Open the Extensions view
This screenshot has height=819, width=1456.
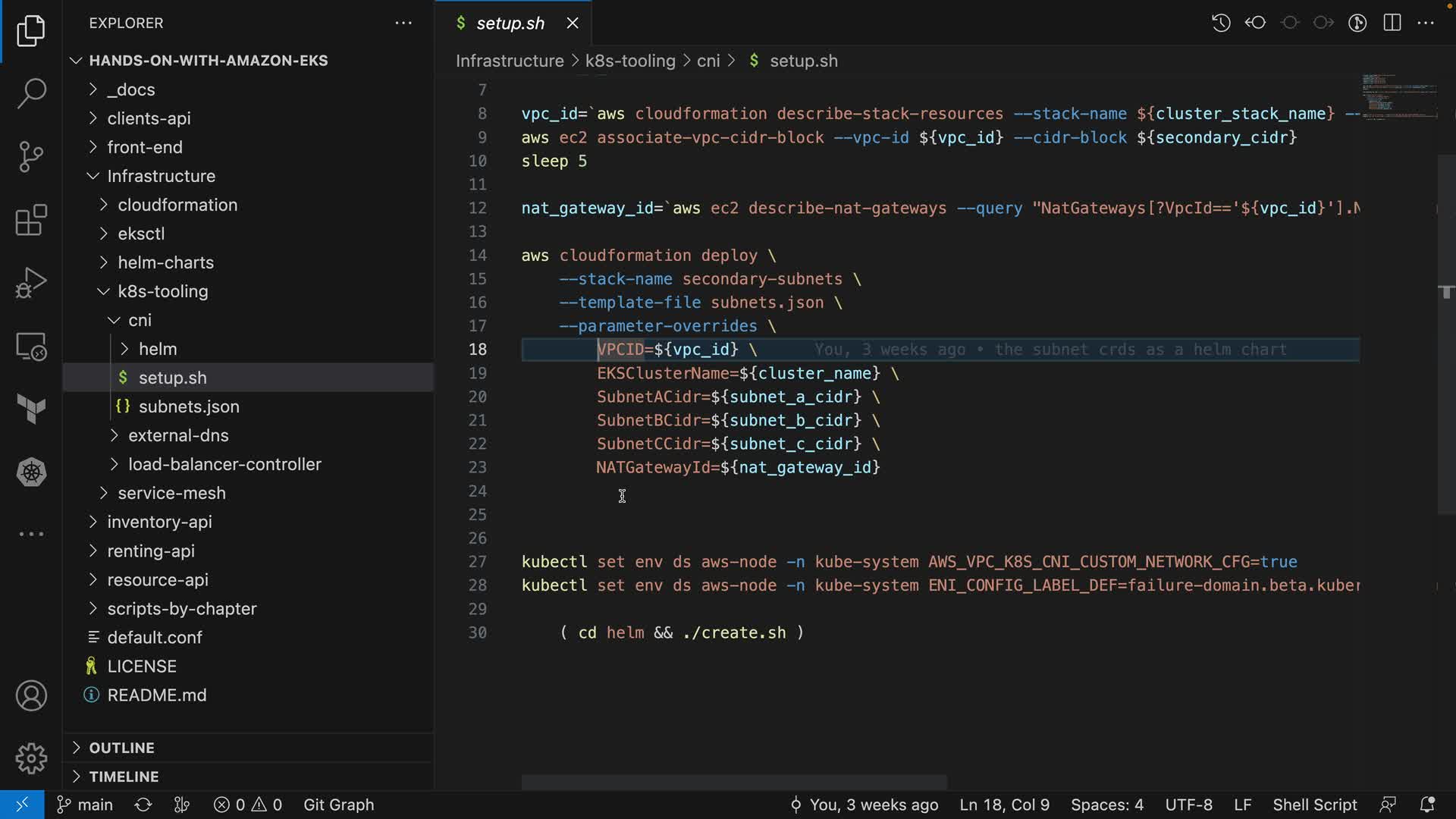pyautogui.click(x=31, y=220)
